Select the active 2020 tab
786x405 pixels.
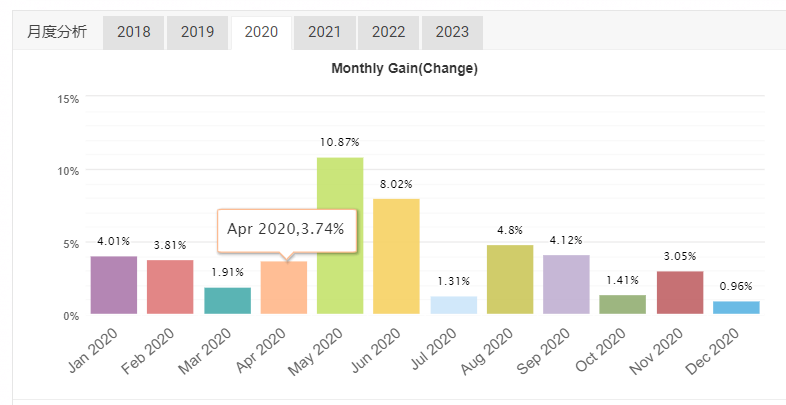click(x=261, y=32)
